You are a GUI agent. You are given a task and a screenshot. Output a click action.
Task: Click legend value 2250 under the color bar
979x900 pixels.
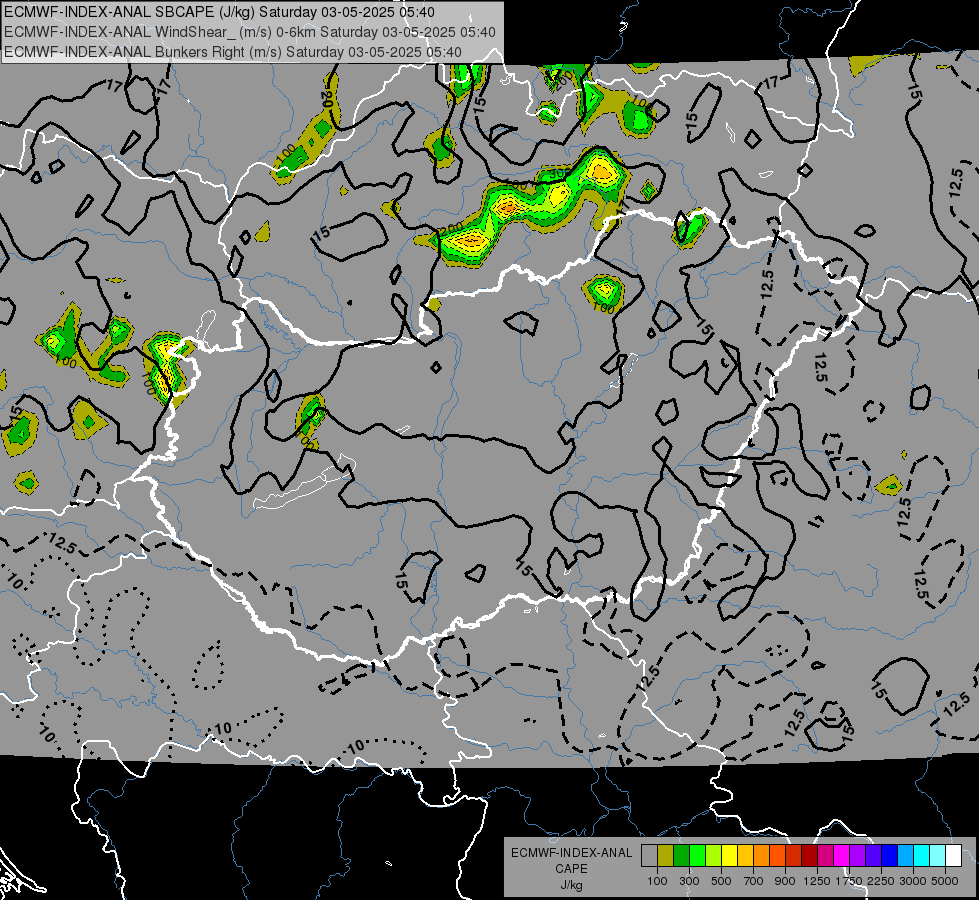pos(880,881)
